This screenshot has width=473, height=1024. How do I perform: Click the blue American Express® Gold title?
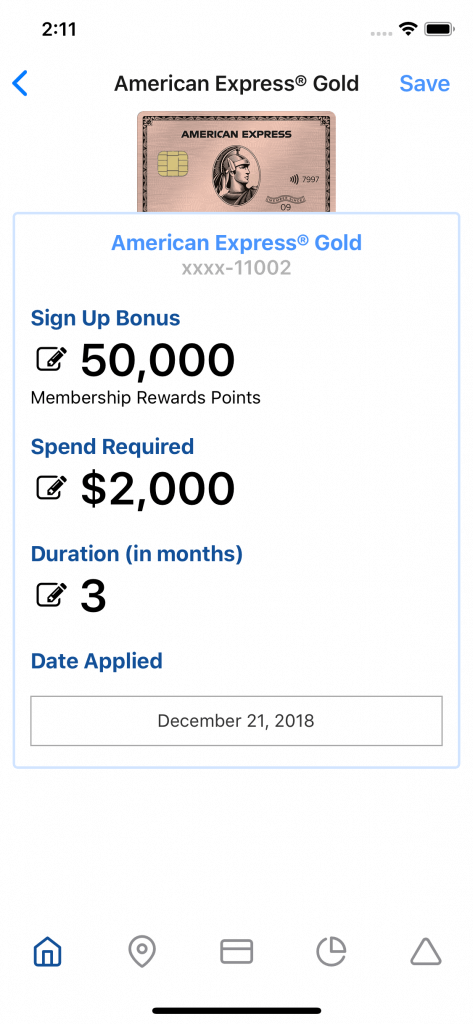[236, 242]
